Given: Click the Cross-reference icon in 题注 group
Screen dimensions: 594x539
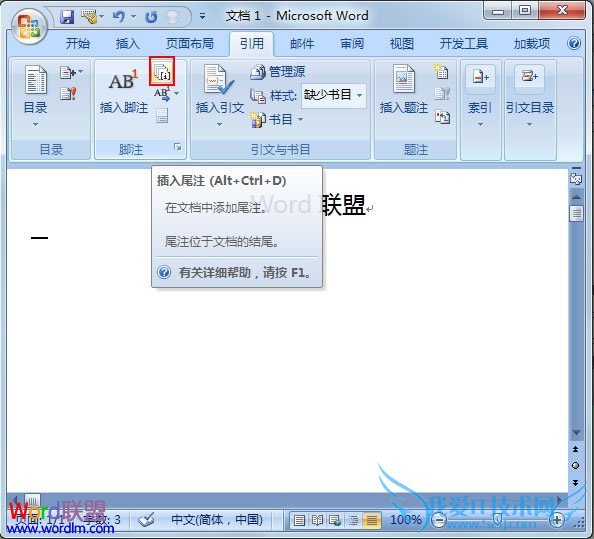Looking at the screenshot, I should pos(442,117).
